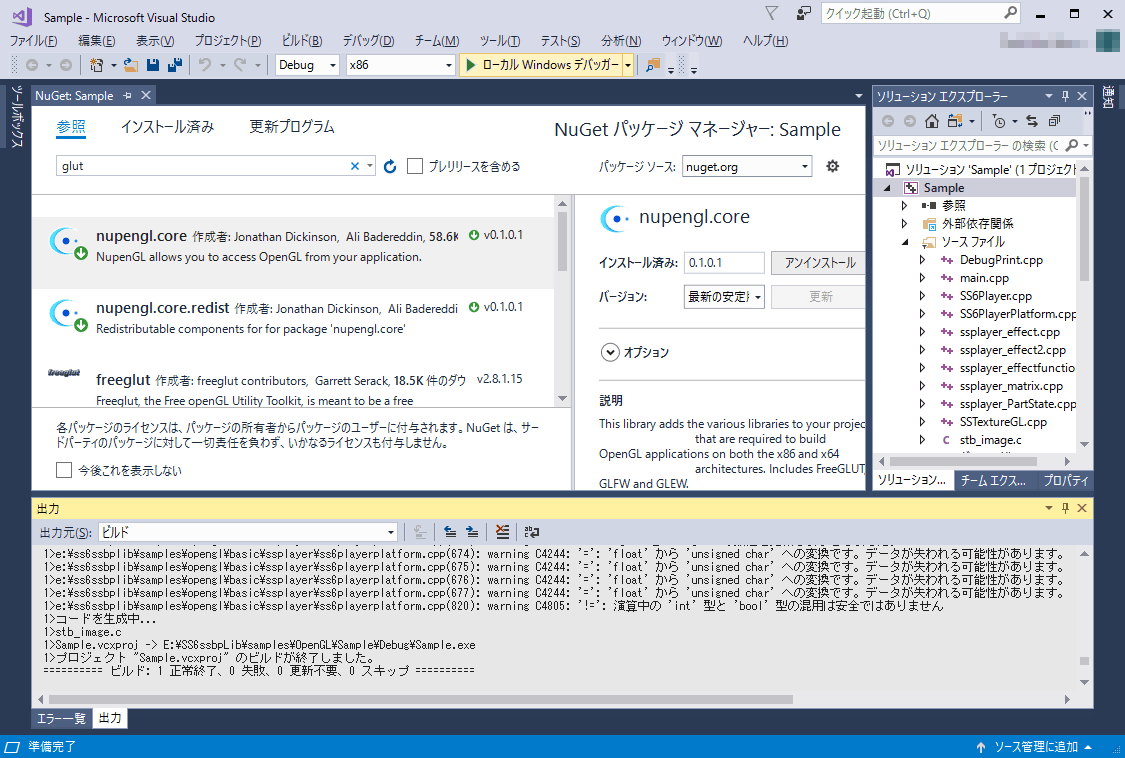This screenshot has height=758, width=1125.
Task: Switch to the Installed tab in NuGet
Action: click(x=167, y=127)
